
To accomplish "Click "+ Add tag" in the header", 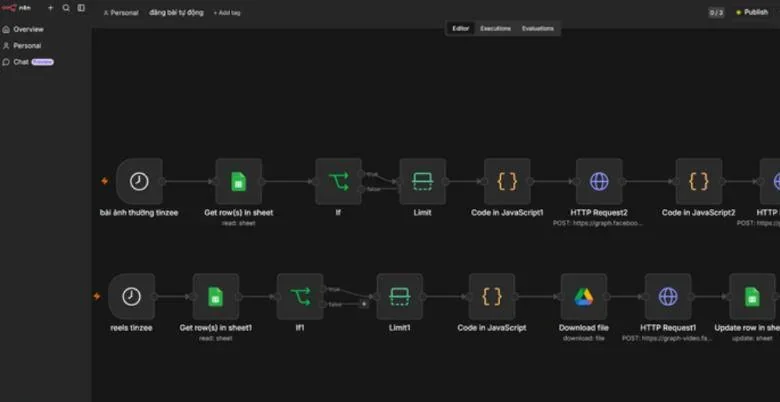I will point(227,13).
